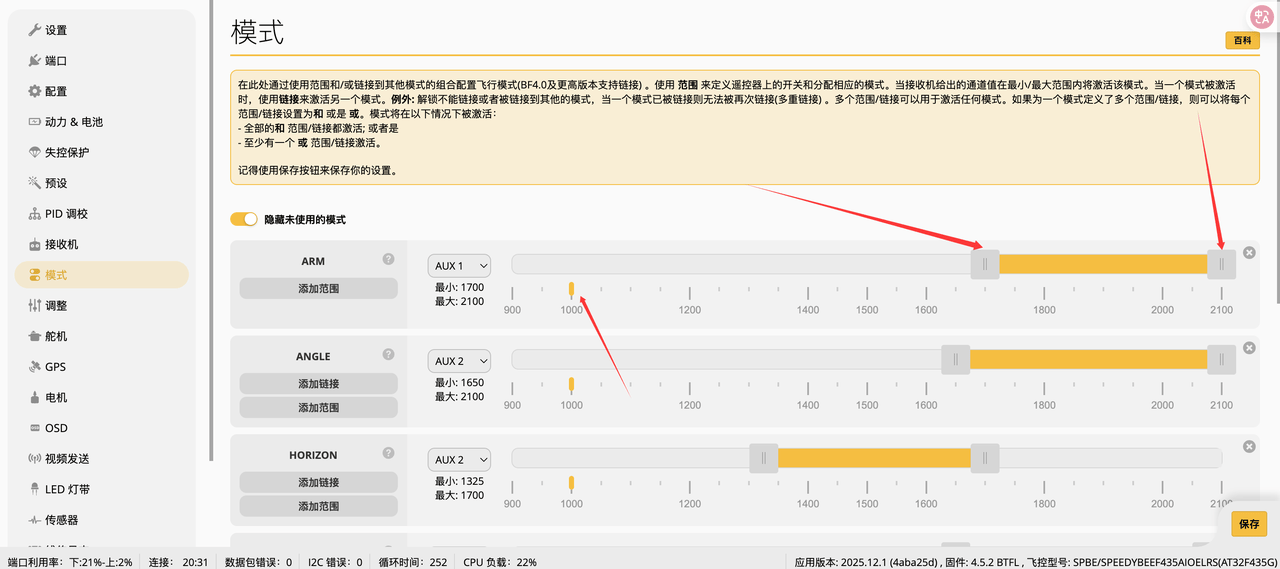This screenshot has height=569, width=1280.
Task: Click 添加范围 under HORIZON
Action: click(319, 506)
